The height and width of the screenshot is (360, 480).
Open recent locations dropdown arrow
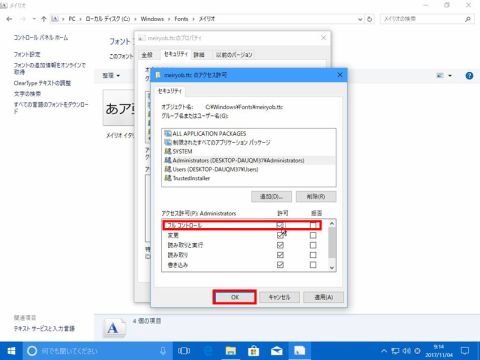click(34, 19)
